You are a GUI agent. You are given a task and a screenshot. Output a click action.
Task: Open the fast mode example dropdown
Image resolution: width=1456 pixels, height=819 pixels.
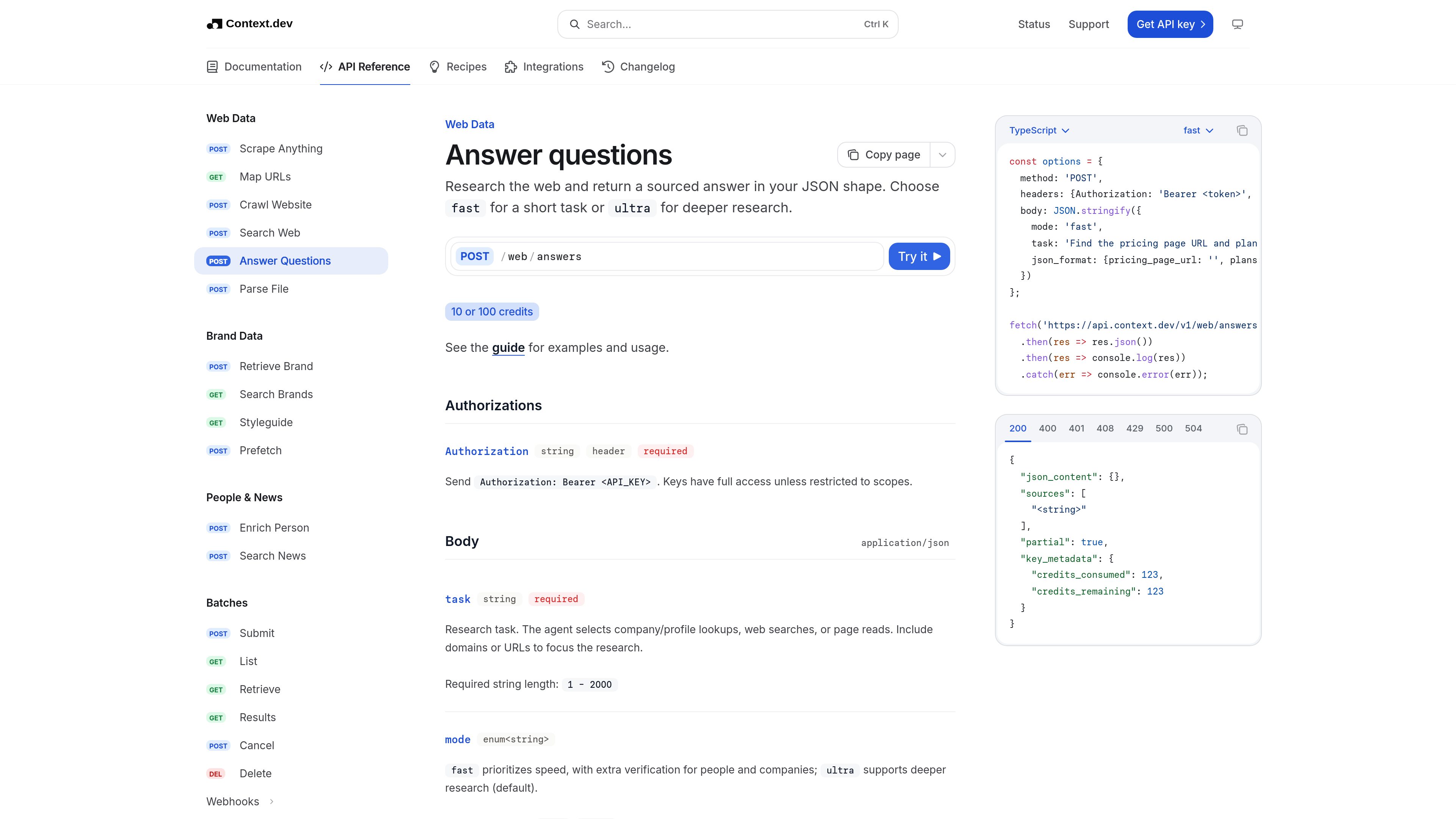coord(1198,130)
